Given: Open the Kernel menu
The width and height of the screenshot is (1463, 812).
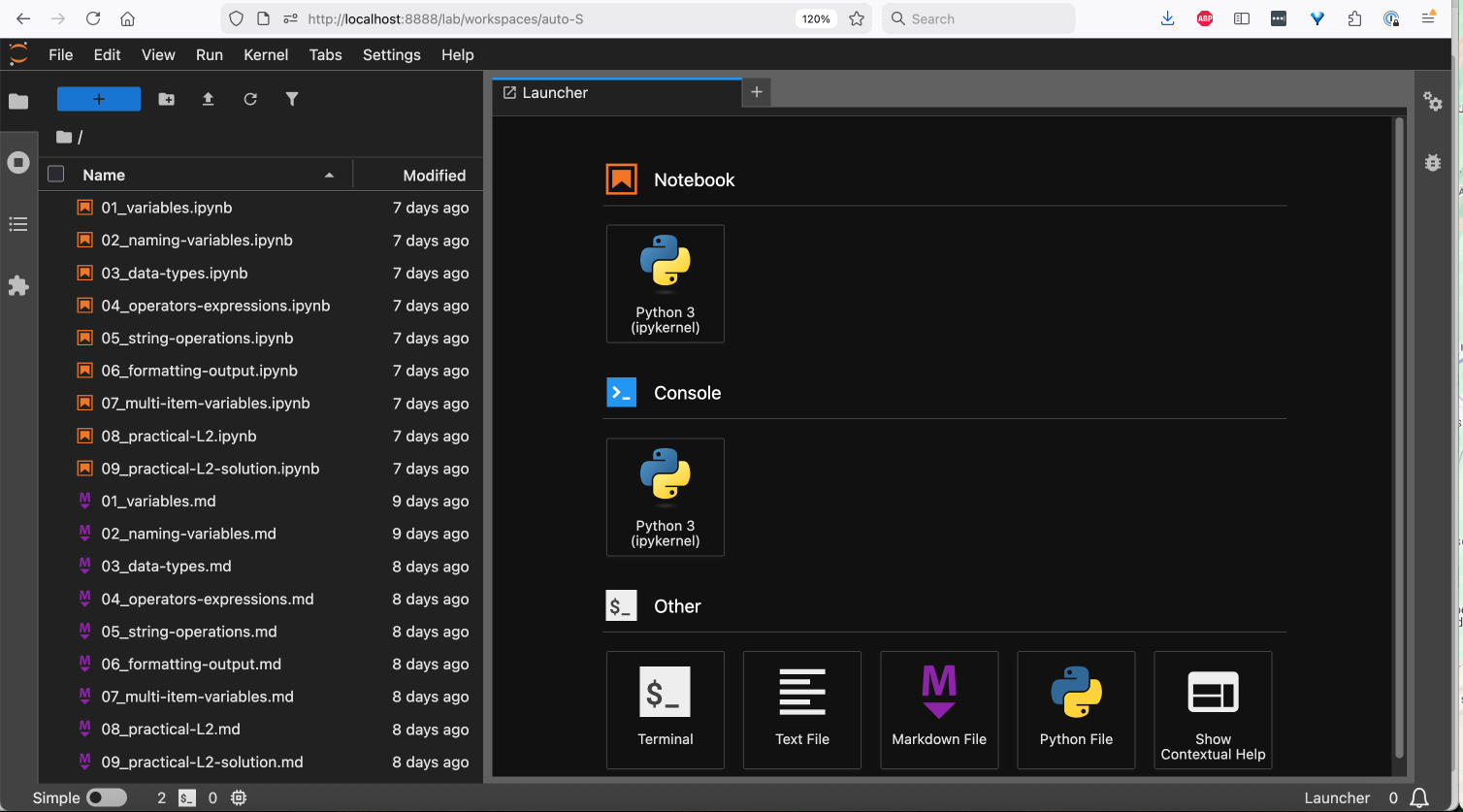Looking at the screenshot, I should (x=266, y=55).
